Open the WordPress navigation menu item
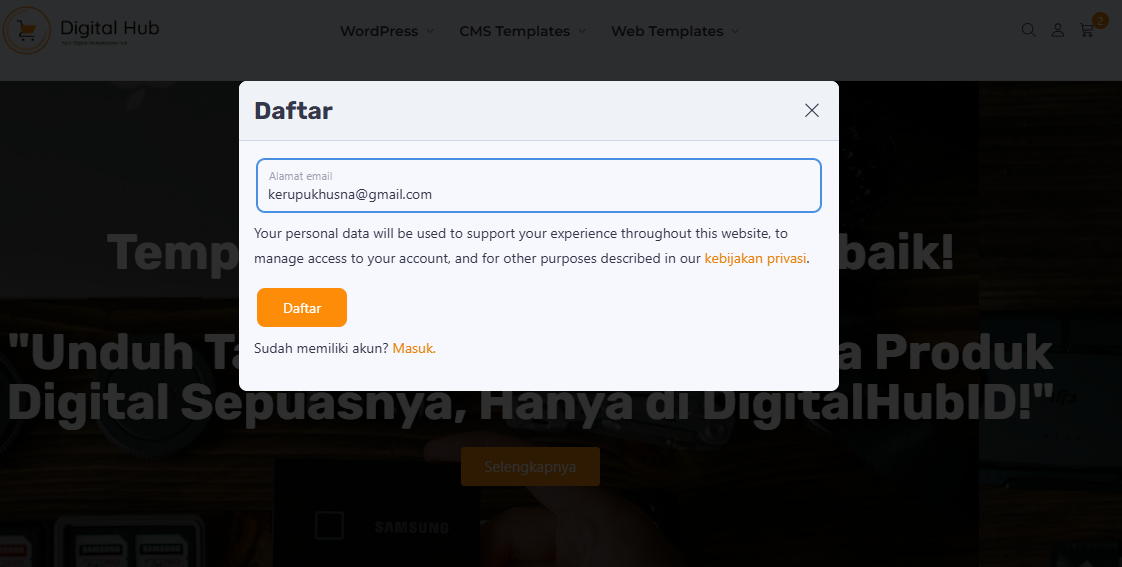 [379, 32]
